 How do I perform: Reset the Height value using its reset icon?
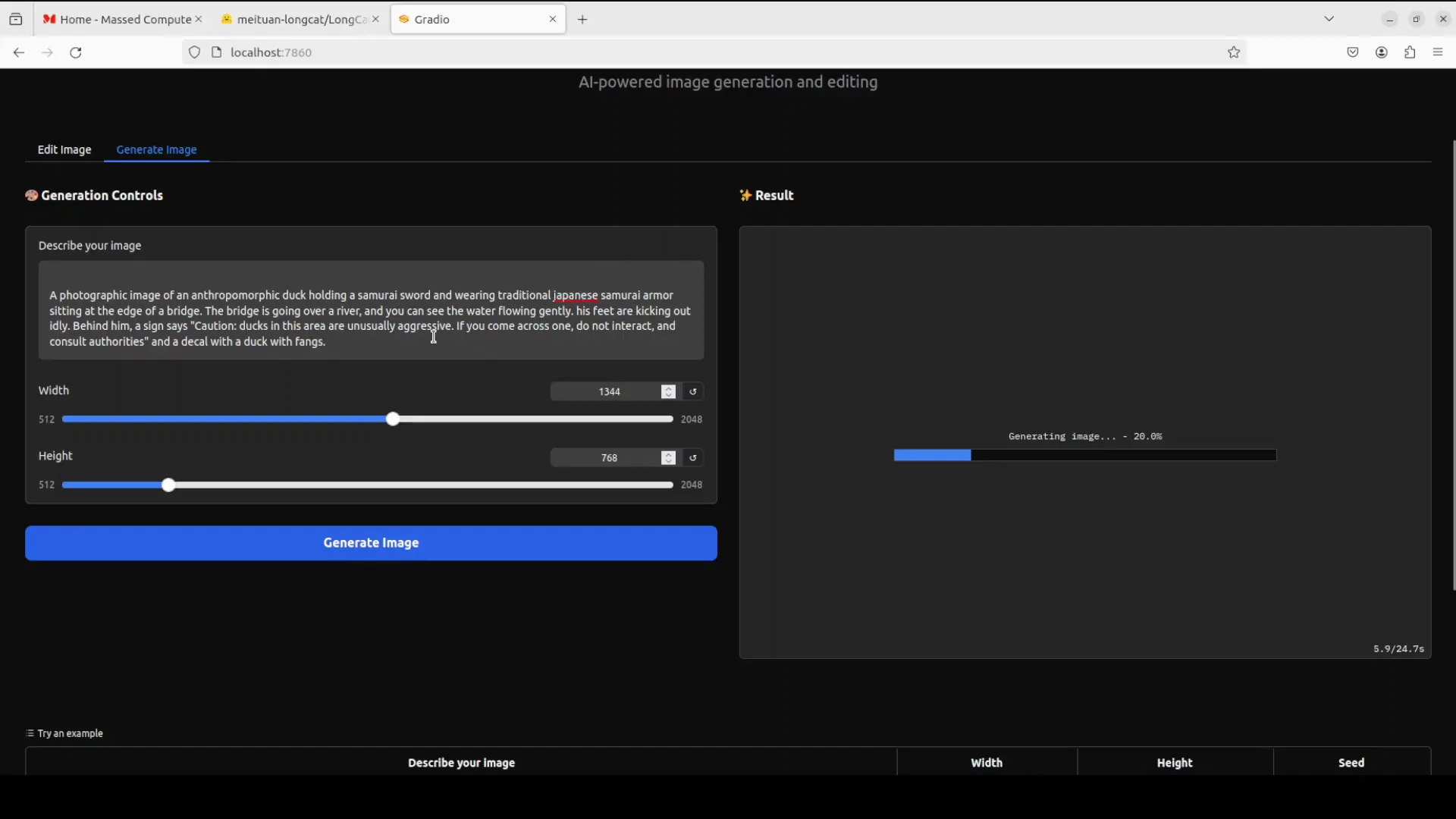click(x=693, y=457)
